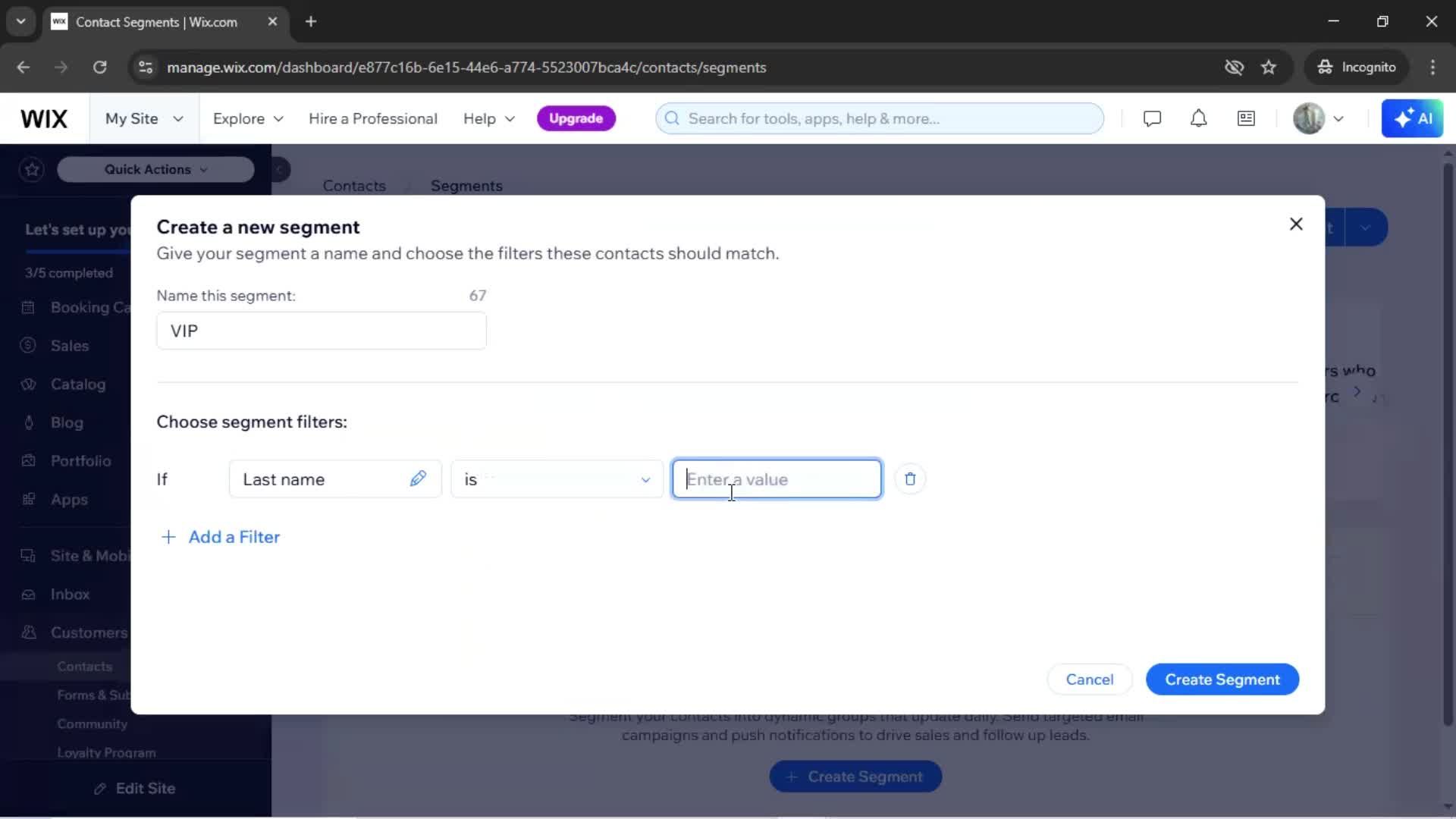Click the tracking protection eye icon
Screen dimensions: 1456x819
click(1234, 67)
